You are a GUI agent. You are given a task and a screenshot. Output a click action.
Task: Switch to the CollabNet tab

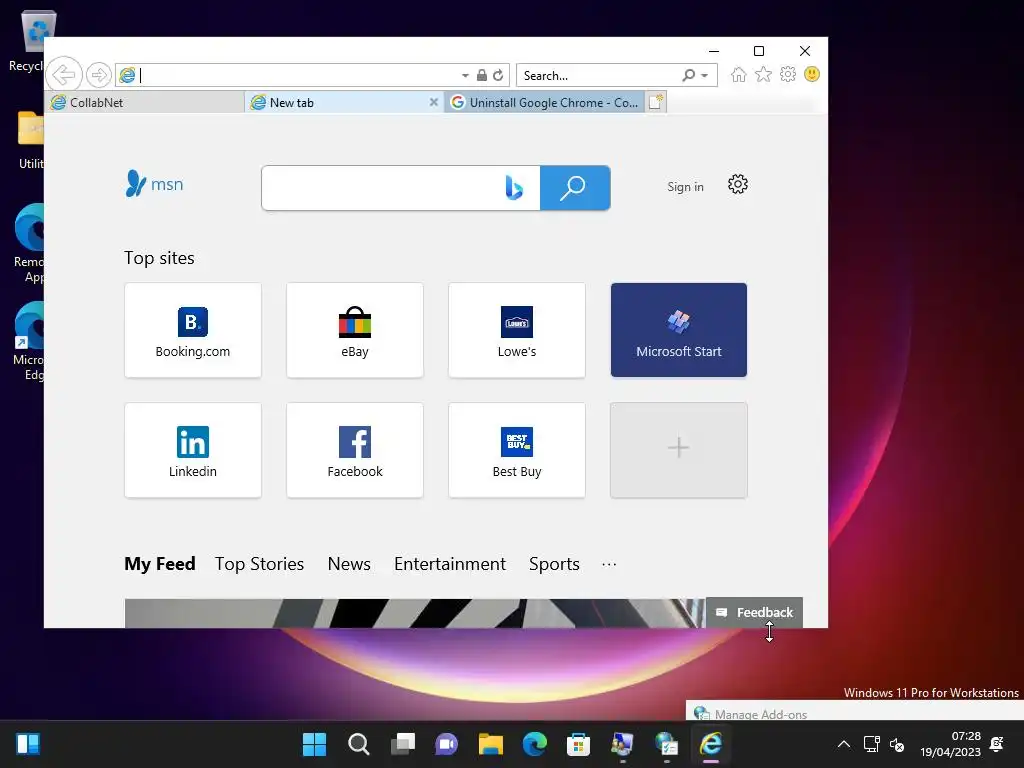[x=145, y=103]
